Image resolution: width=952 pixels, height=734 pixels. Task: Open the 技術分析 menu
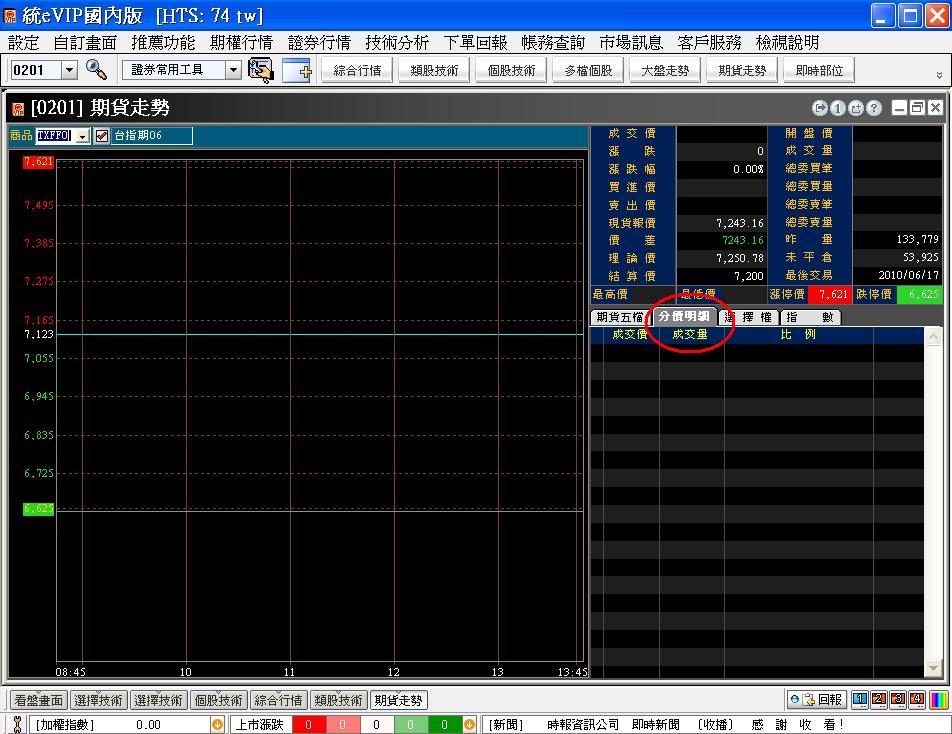[x=397, y=42]
